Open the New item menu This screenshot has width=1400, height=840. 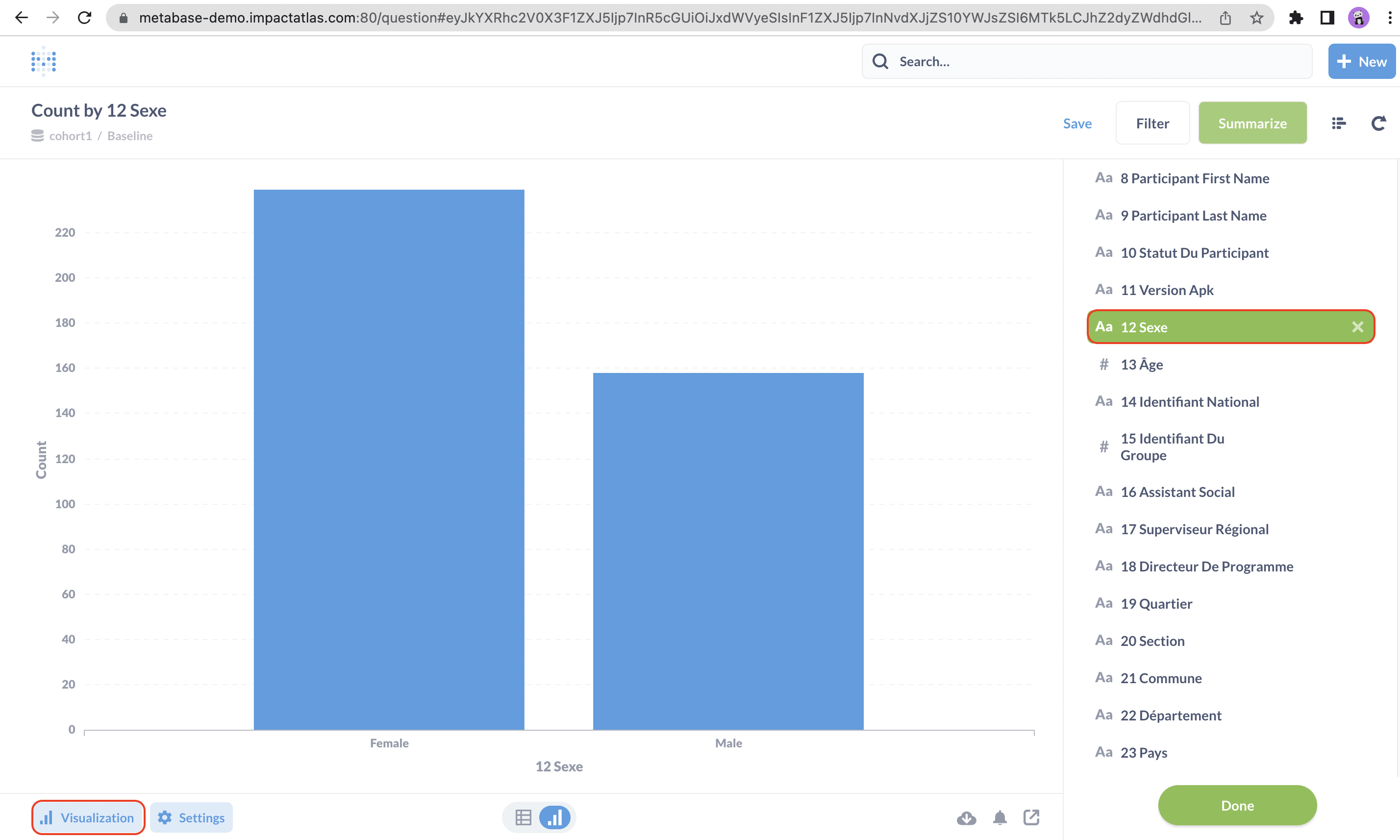point(1361,61)
